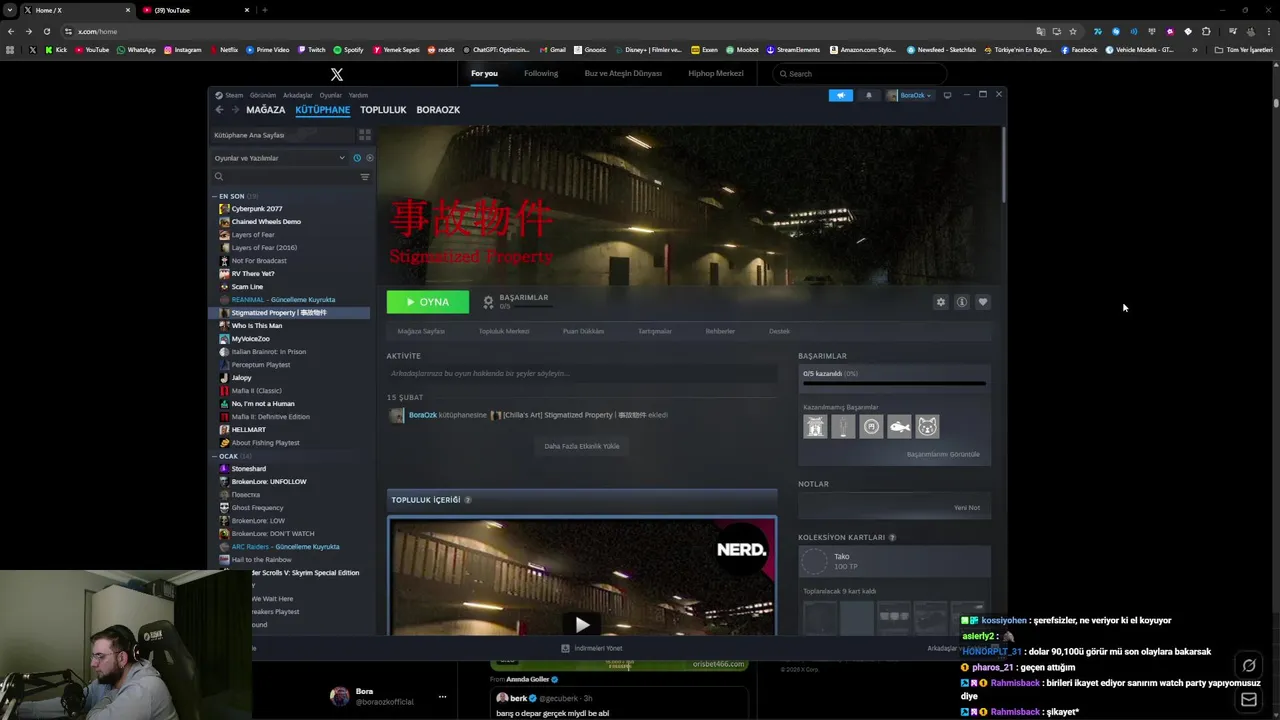Click the mail icon at bottom right

pyautogui.click(x=1248, y=700)
